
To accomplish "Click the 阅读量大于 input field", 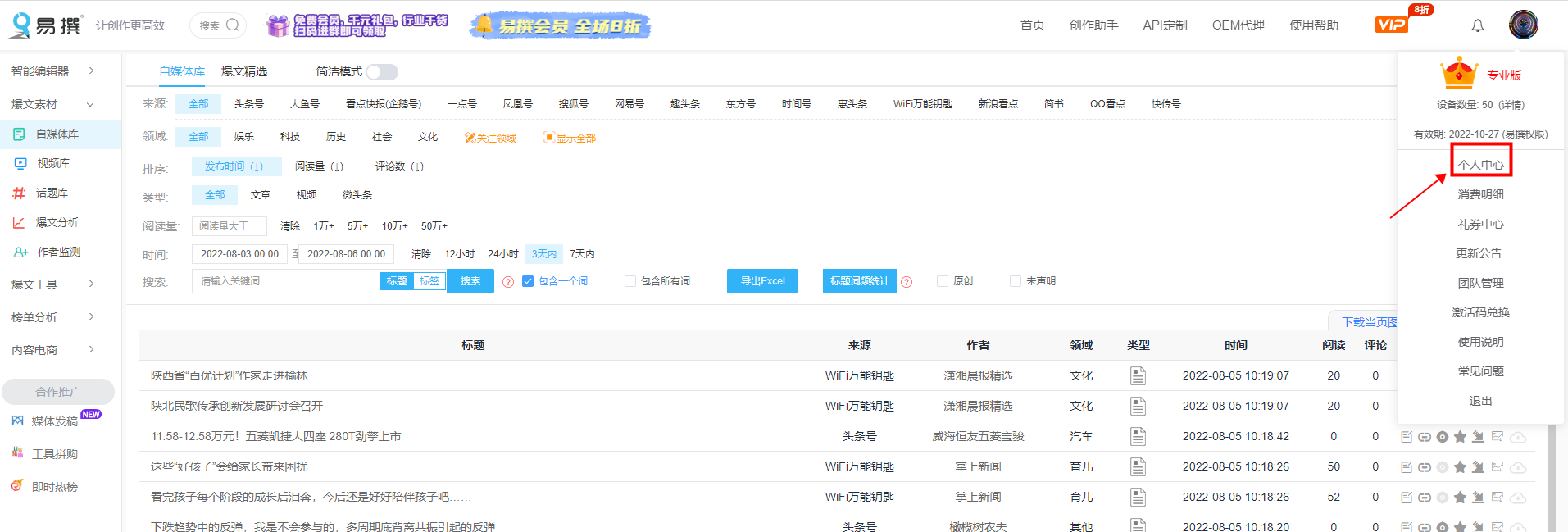I will point(230,226).
